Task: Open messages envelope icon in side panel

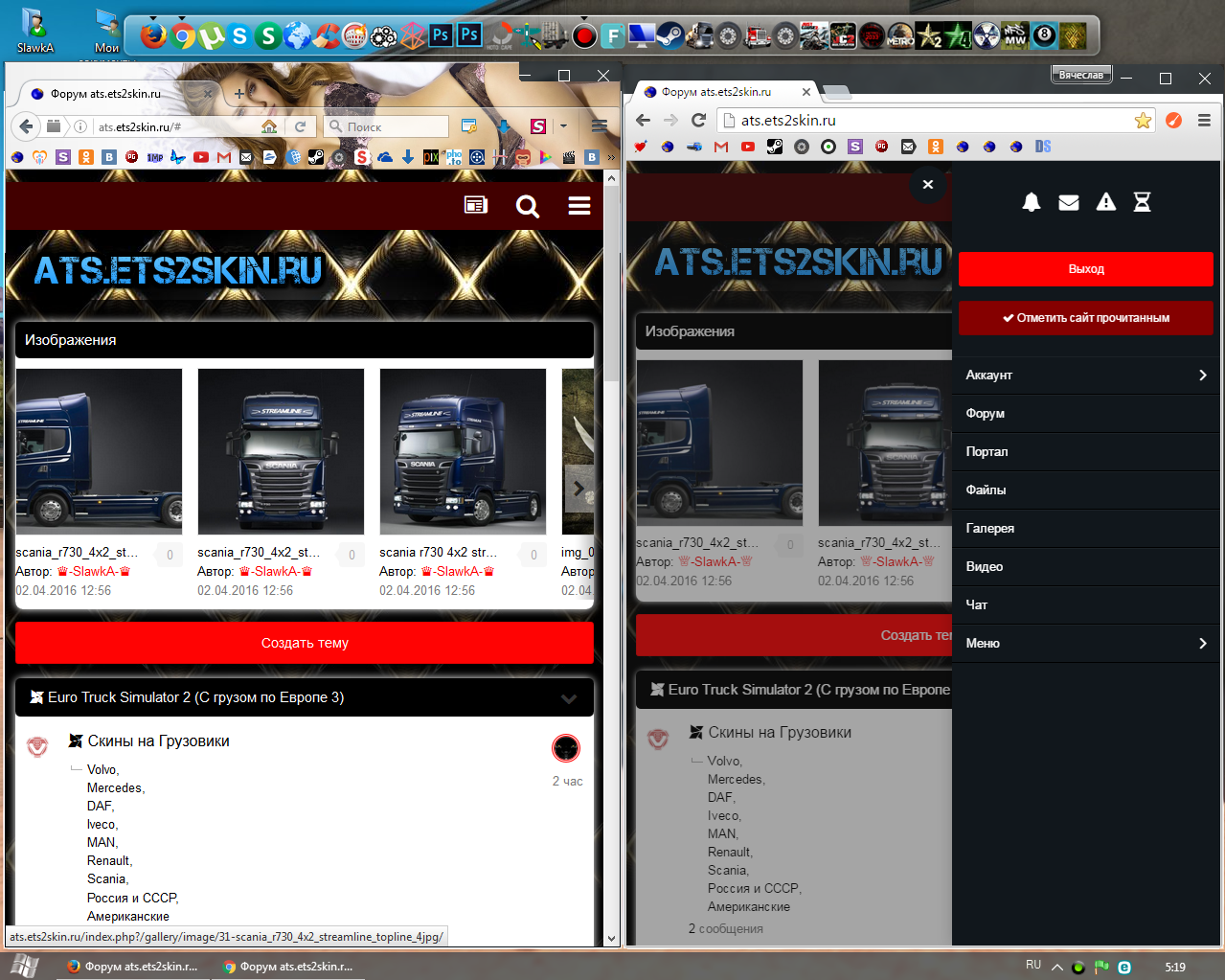Action: pyautogui.click(x=1069, y=202)
